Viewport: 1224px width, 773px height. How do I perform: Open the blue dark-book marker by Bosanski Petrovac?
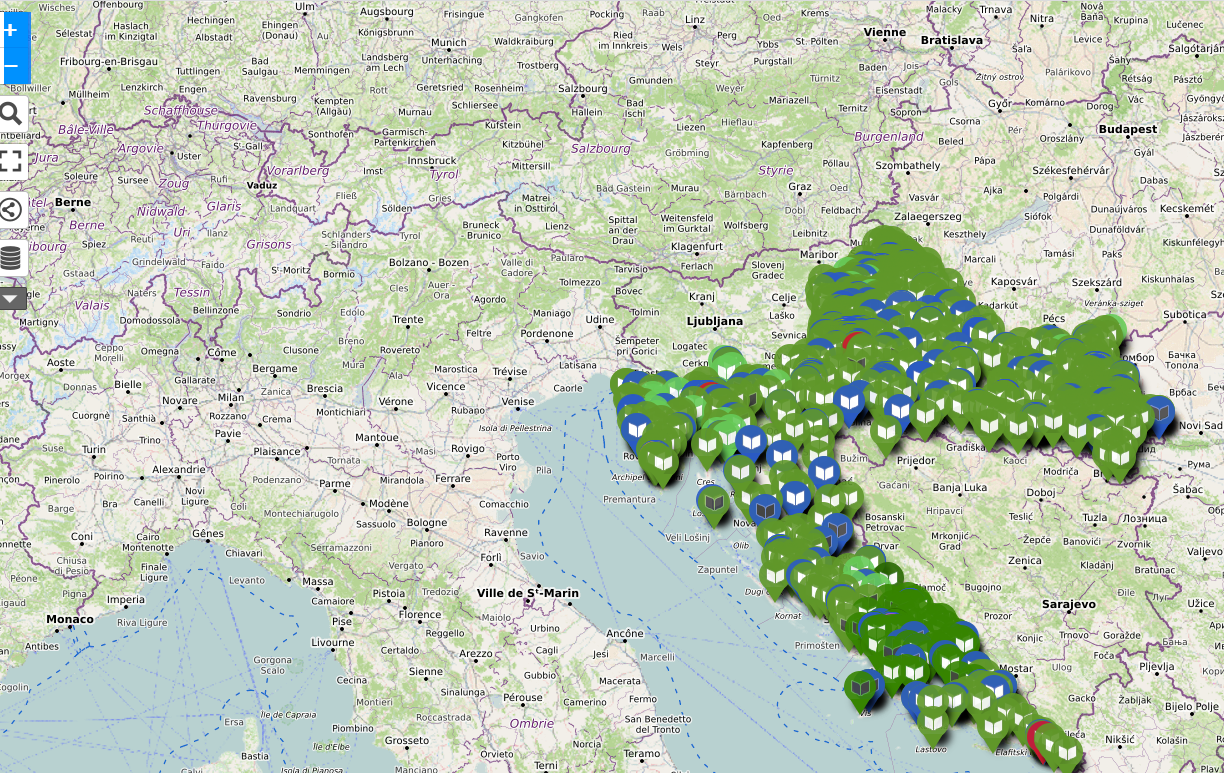coord(836,528)
